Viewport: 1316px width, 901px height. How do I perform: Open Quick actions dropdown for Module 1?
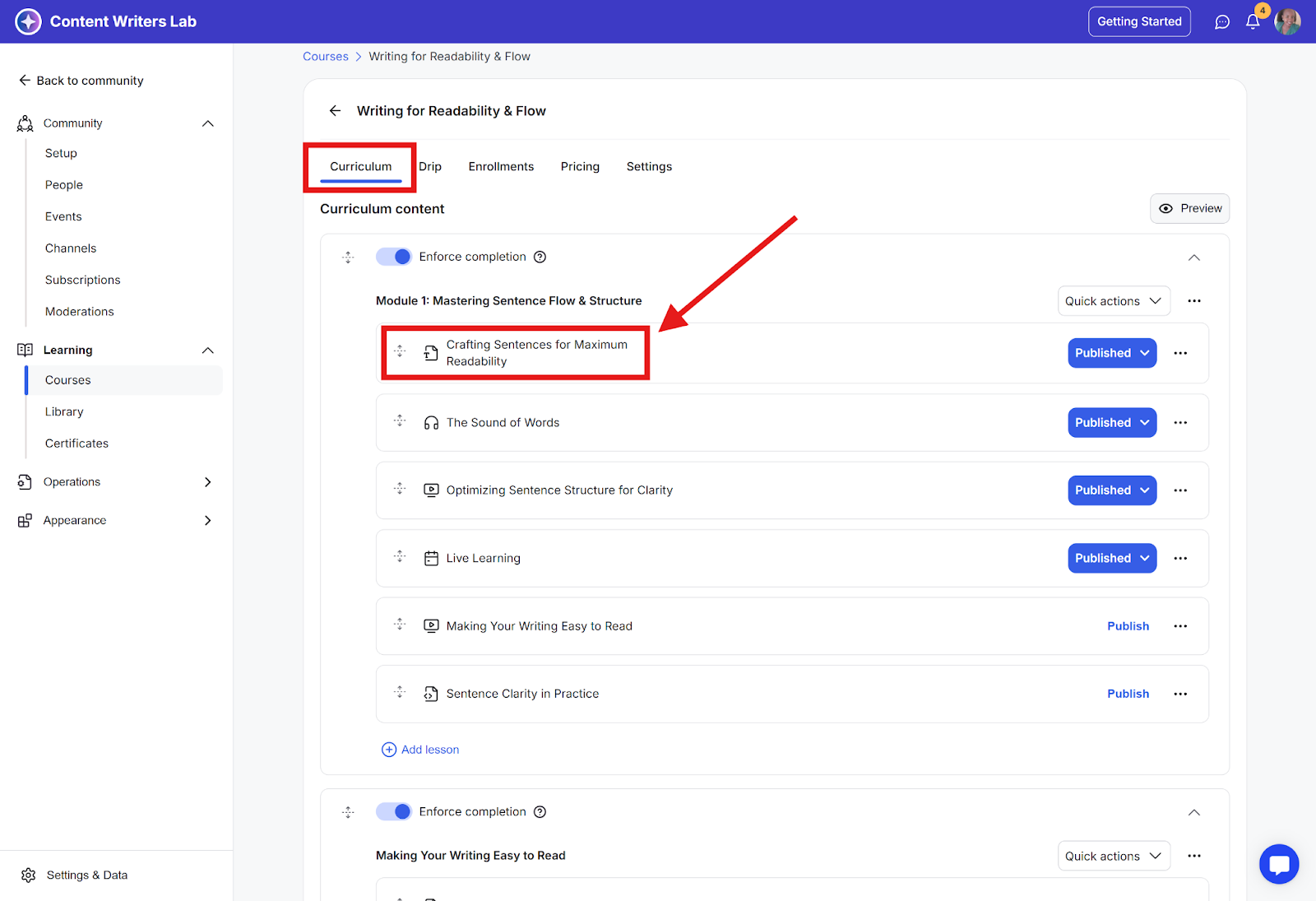1113,301
